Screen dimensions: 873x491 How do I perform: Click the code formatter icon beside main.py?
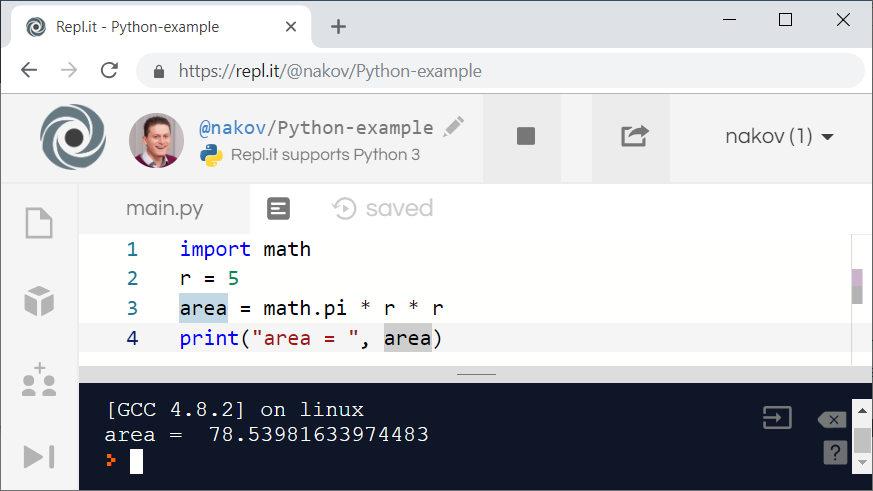[279, 208]
